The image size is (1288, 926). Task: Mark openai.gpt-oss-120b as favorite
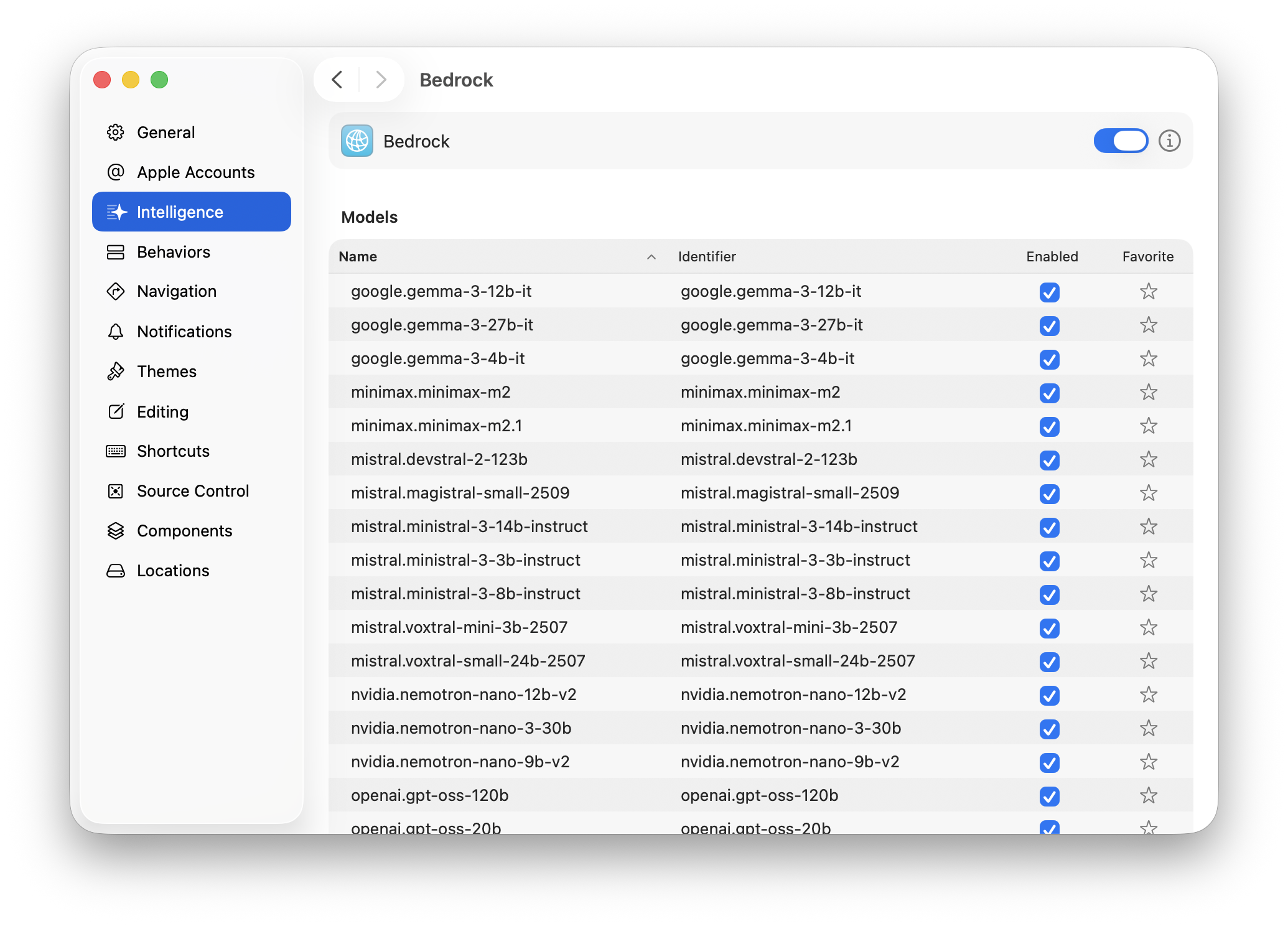pyautogui.click(x=1148, y=795)
